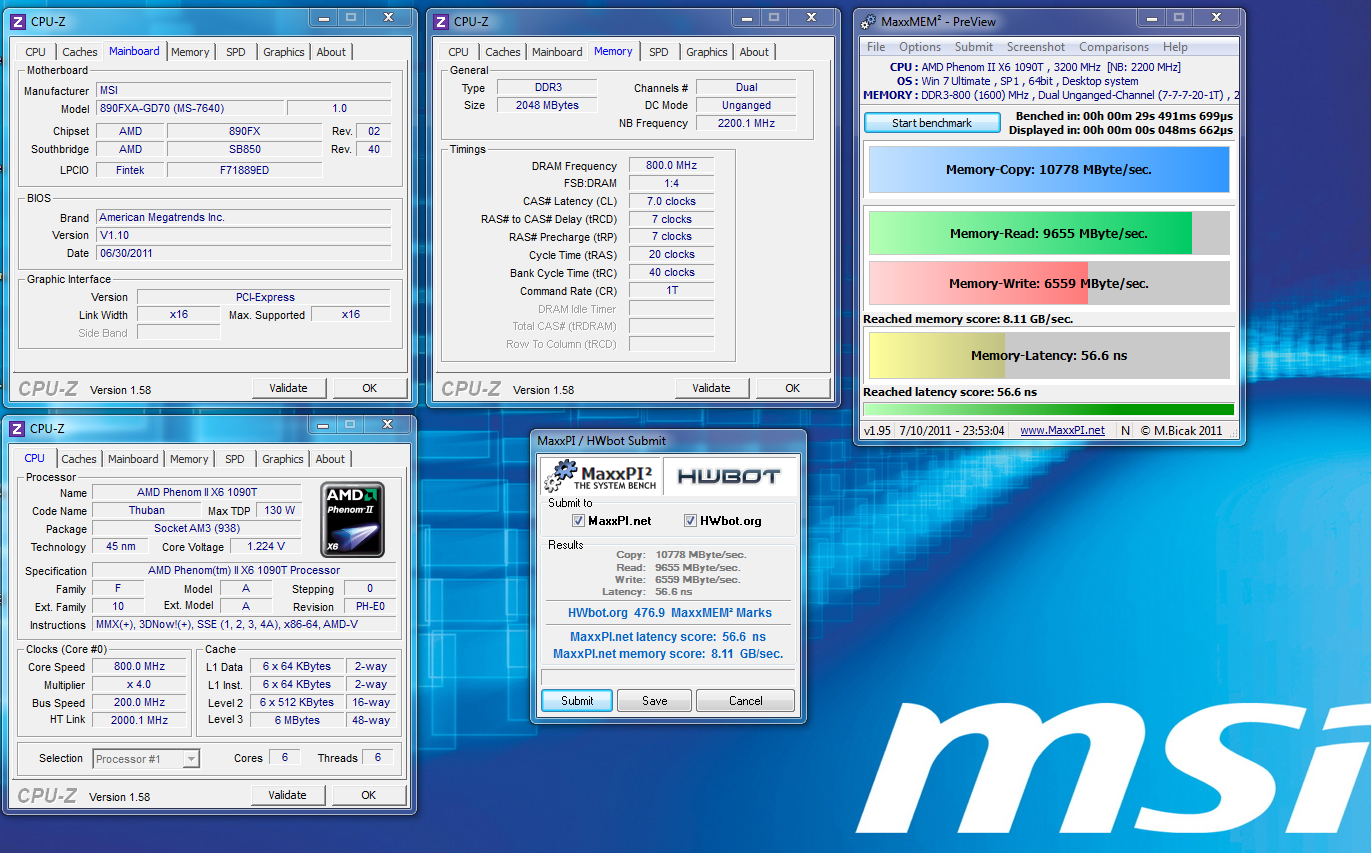Viewport: 1371px width, 853px height.
Task: Click the Memory-Read result bar
Action: click(1049, 233)
